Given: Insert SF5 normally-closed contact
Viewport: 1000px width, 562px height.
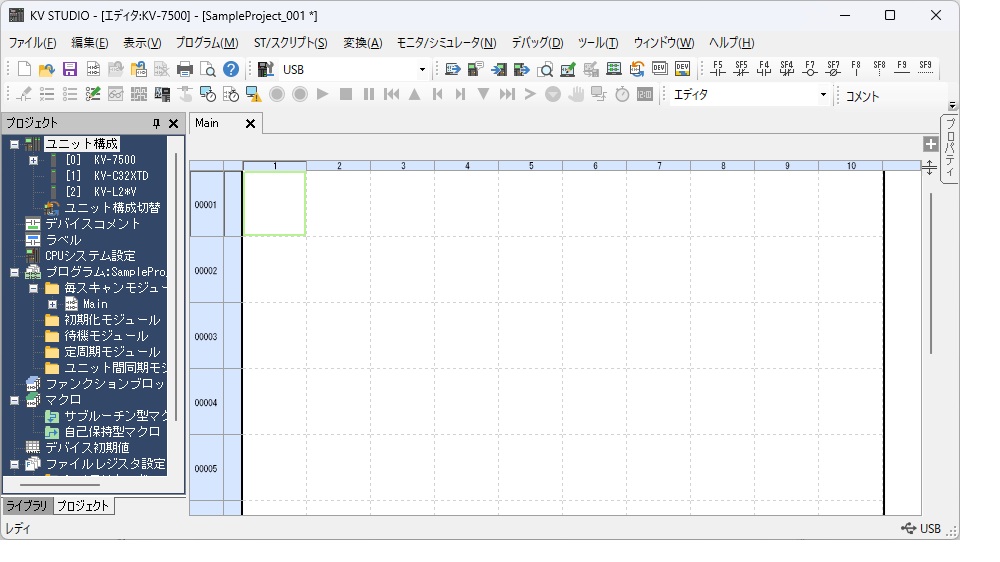Looking at the screenshot, I should [741, 69].
